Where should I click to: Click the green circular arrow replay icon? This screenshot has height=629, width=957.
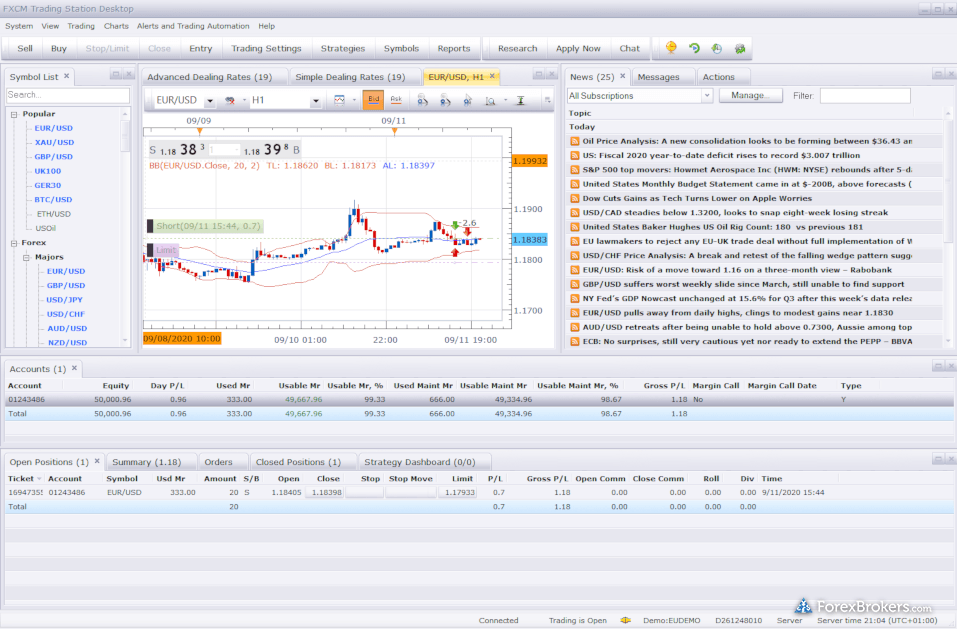coord(694,48)
